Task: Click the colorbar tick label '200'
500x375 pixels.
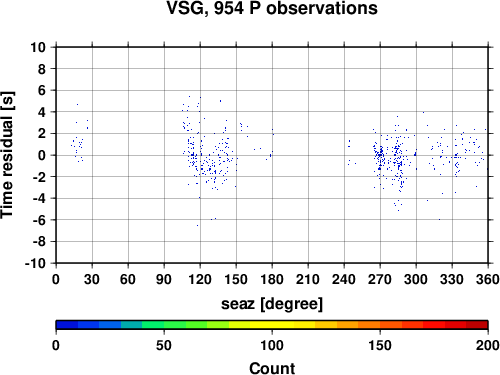Action: tap(488, 345)
